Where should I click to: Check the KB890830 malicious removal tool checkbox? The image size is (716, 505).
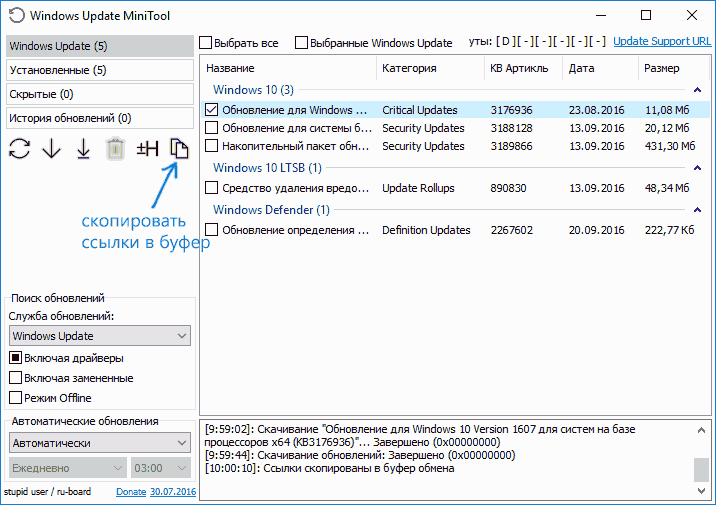pyautogui.click(x=211, y=188)
